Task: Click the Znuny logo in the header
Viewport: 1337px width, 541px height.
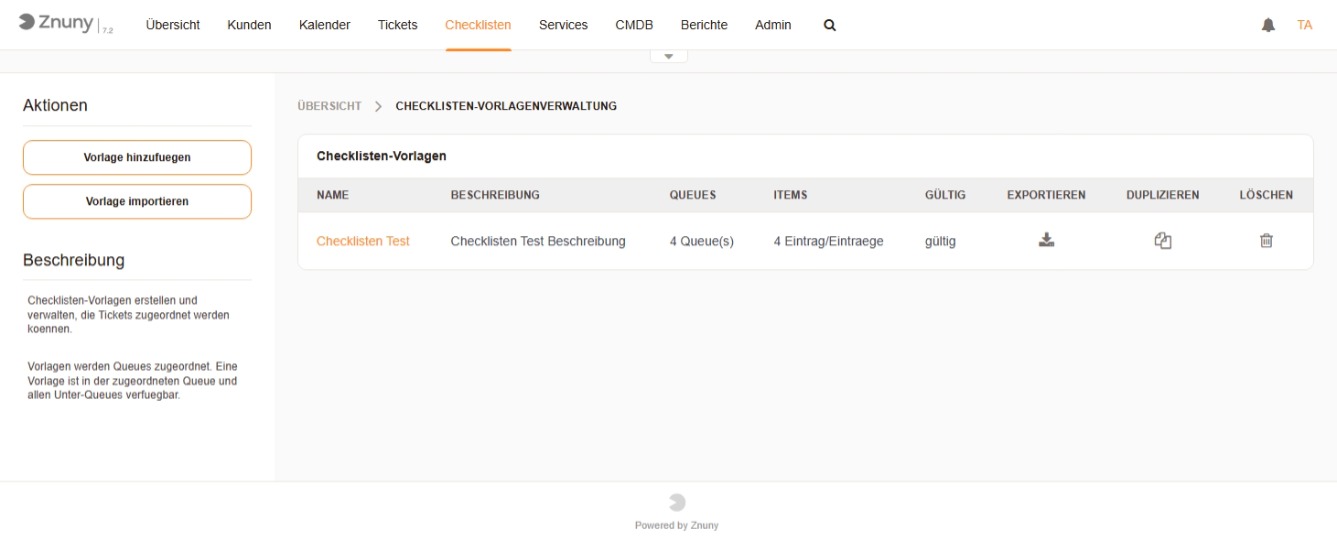Action: 58,25
